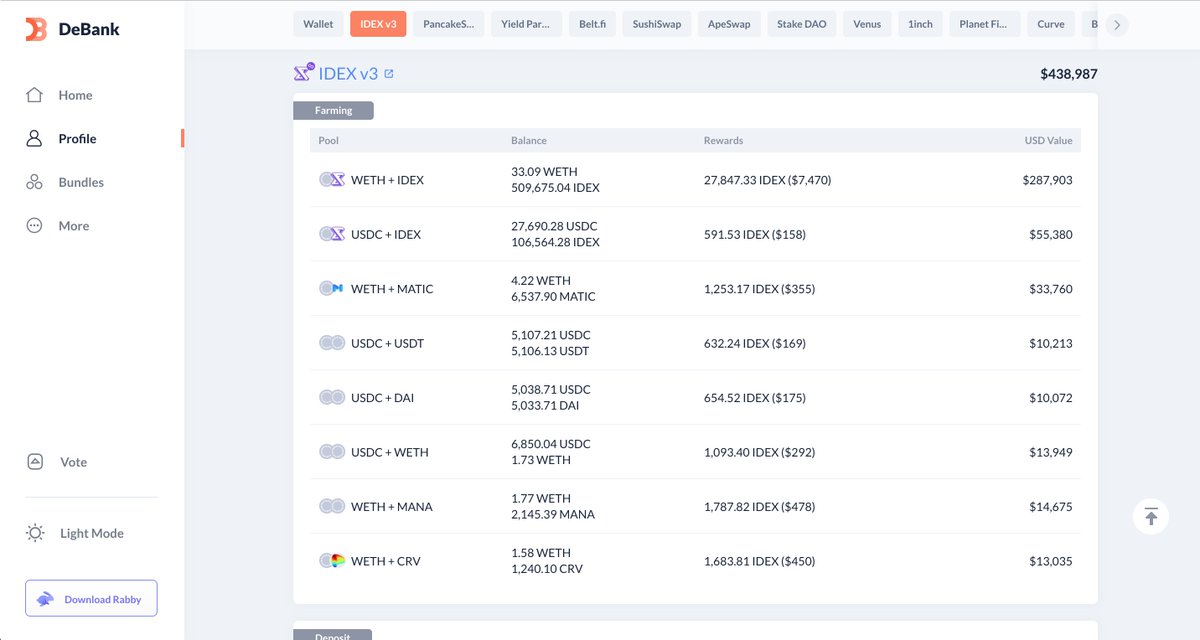This screenshot has width=1200, height=640.
Task: Click the WETH + MATIC pool token icon
Action: pyautogui.click(x=332, y=289)
